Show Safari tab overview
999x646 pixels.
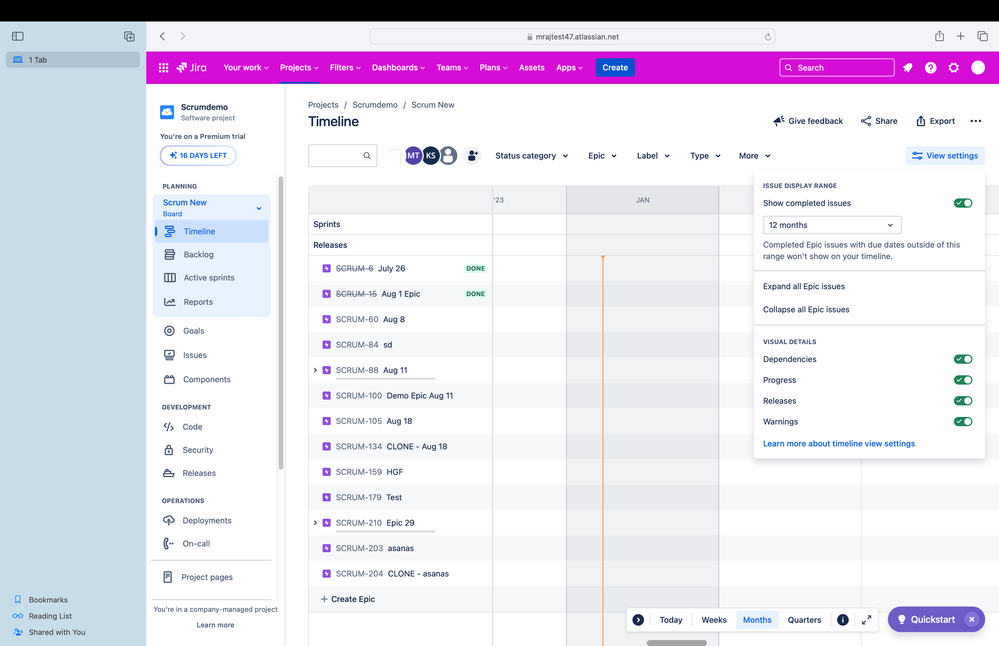pyautogui.click(x=982, y=36)
